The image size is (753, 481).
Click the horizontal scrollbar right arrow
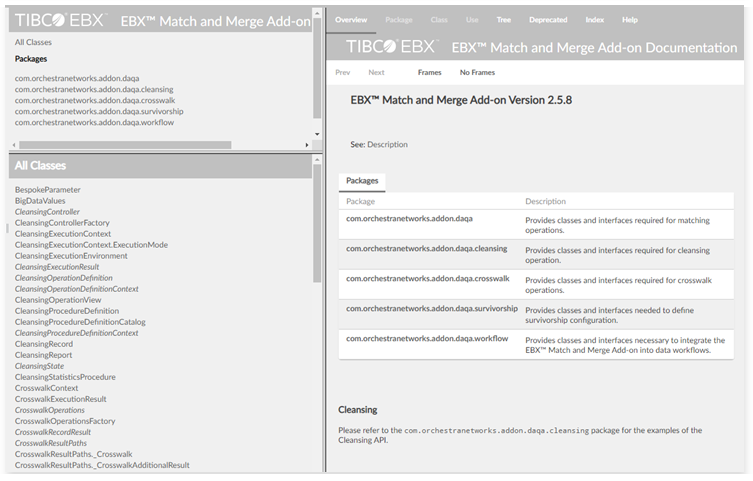click(307, 145)
